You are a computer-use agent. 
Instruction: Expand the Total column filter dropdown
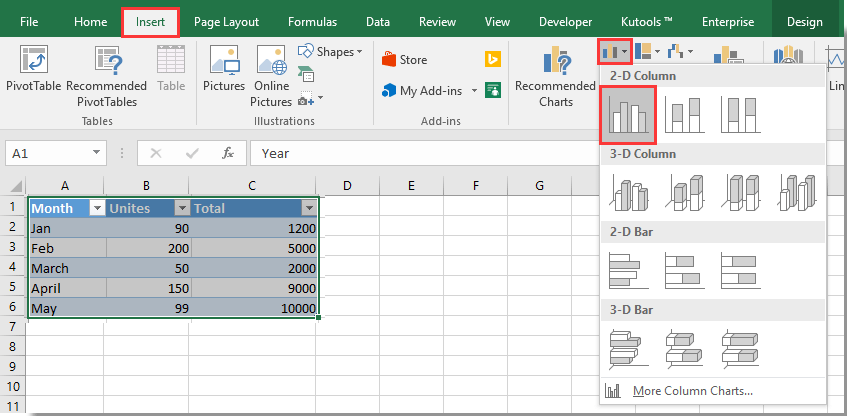(309, 208)
